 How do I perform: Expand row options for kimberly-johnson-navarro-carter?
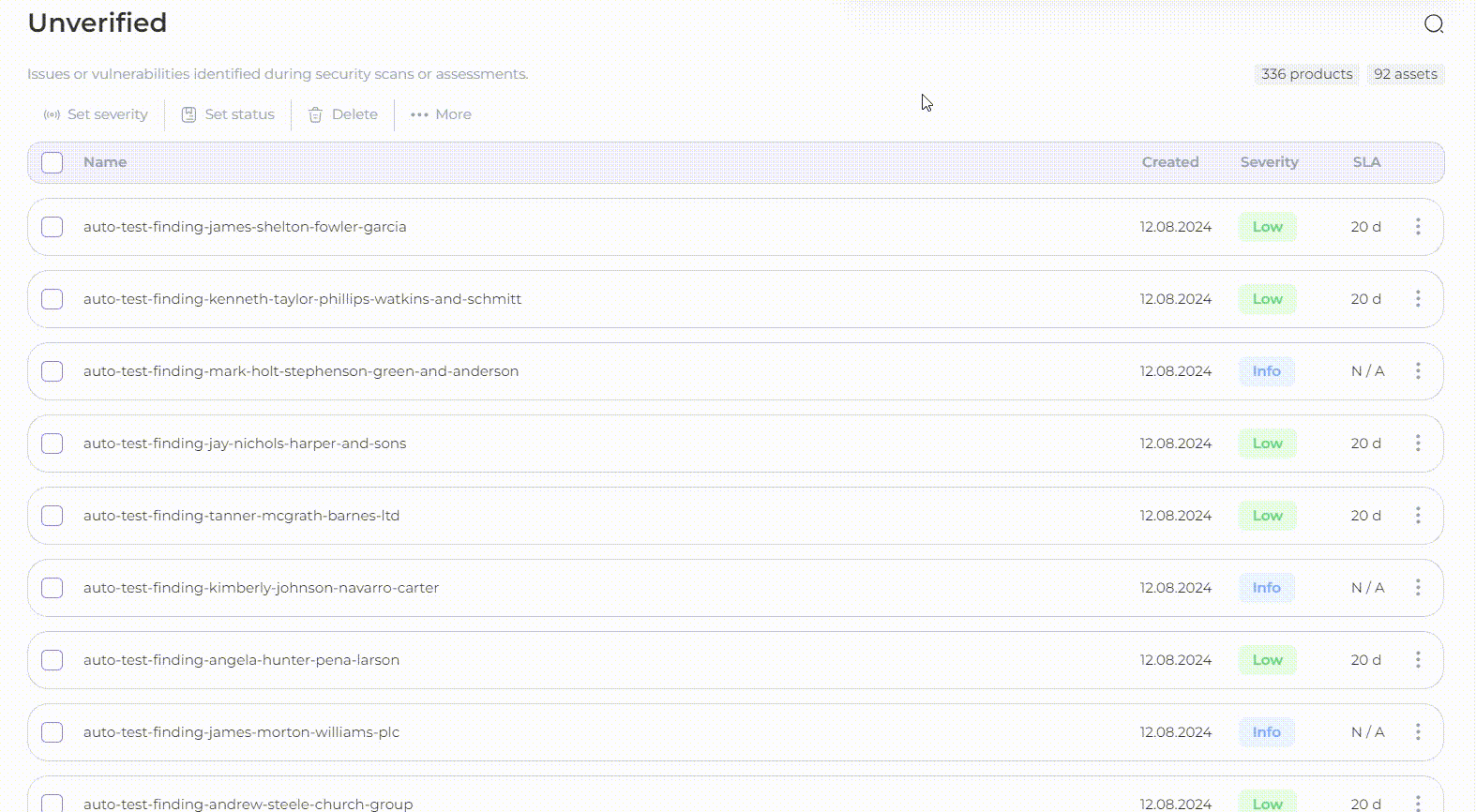click(x=1417, y=588)
